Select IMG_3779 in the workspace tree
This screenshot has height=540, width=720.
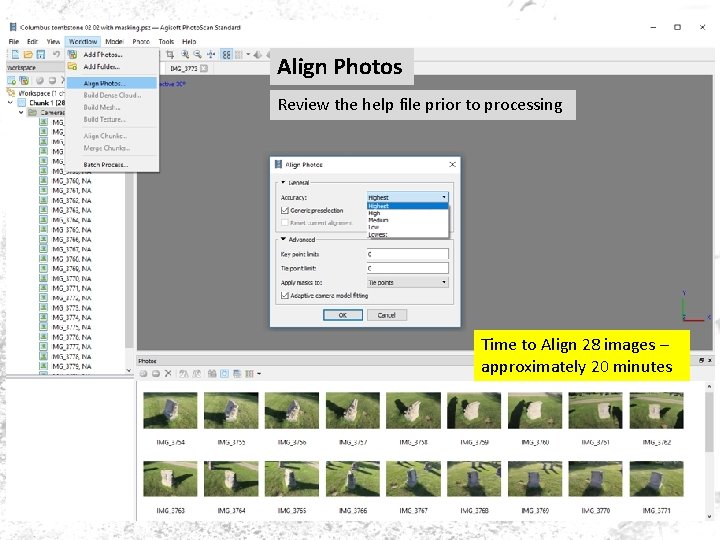(x=72, y=366)
